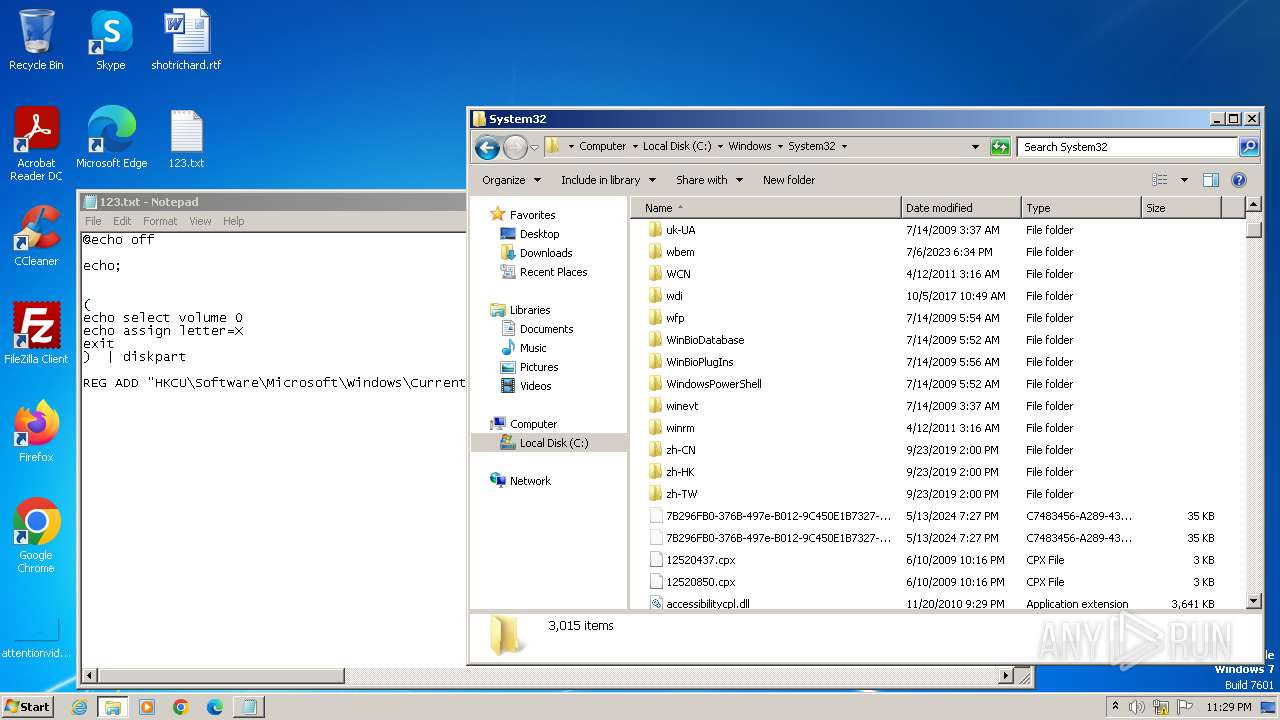This screenshot has width=1280, height=720.
Task: Open the views options dropdown arrow
Action: pyautogui.click(x=1184, y=180)
